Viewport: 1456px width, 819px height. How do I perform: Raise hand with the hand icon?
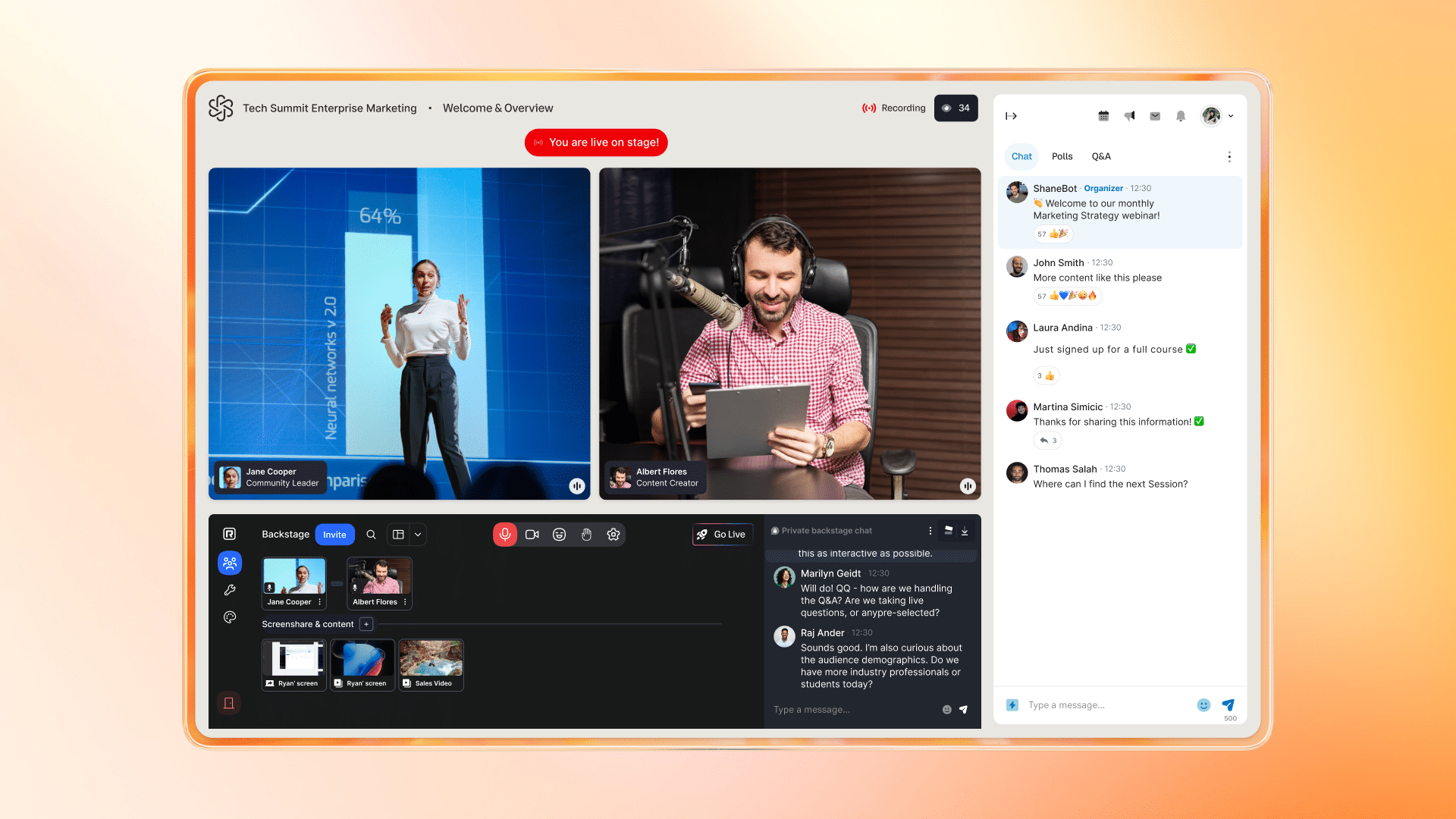click(x=586, y=535)
